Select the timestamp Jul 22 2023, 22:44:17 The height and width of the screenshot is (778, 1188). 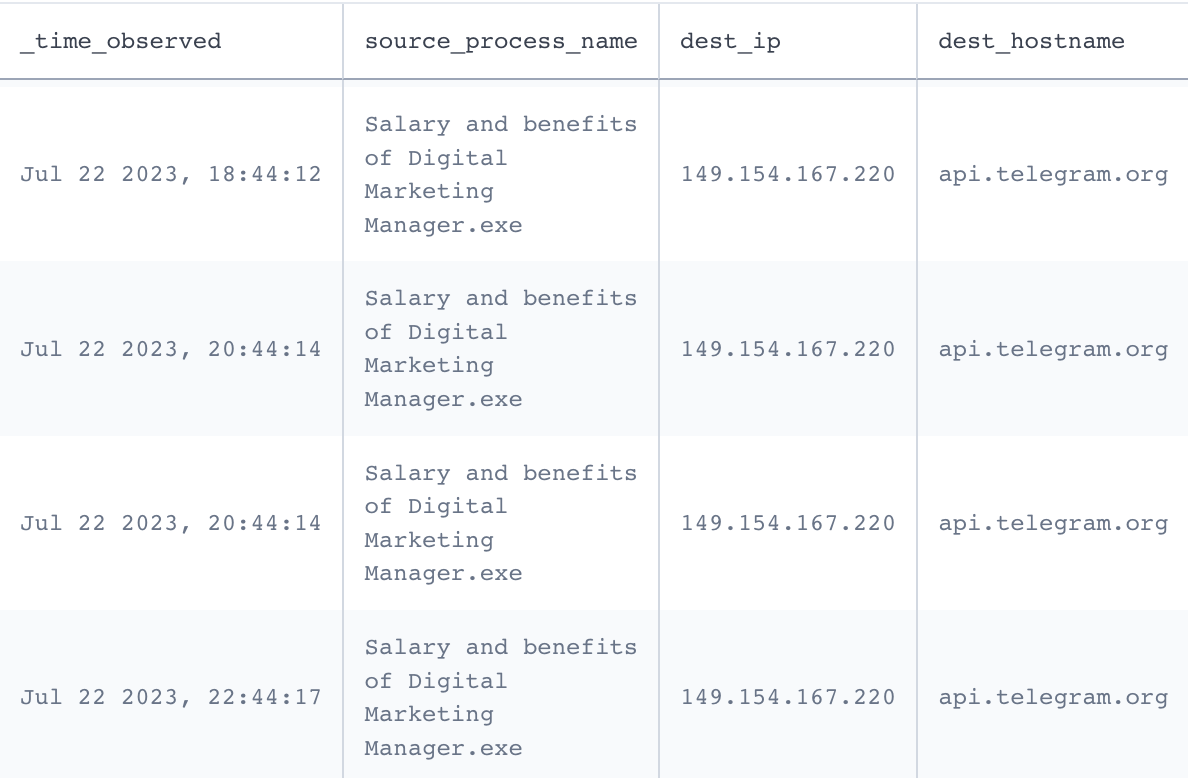[170, 697]
